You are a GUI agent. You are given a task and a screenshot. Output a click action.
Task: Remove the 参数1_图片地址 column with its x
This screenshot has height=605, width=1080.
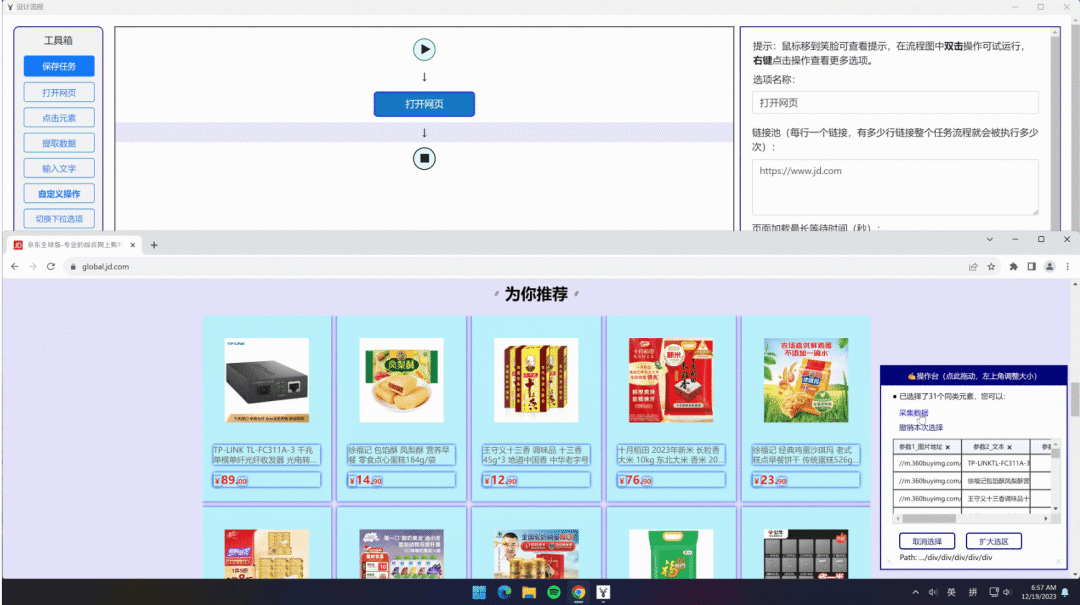[948, 447]
